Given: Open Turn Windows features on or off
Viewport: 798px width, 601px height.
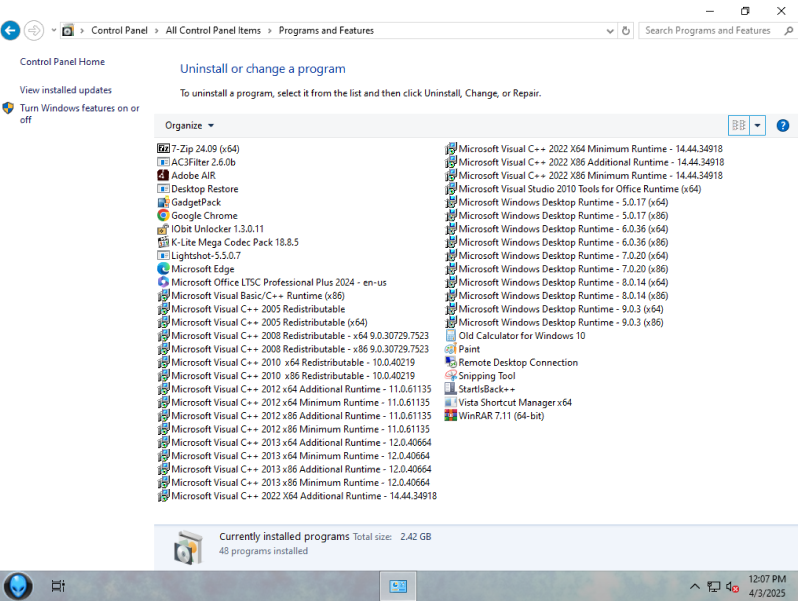Looking at the screenshot, I should [x=79, y=113].
